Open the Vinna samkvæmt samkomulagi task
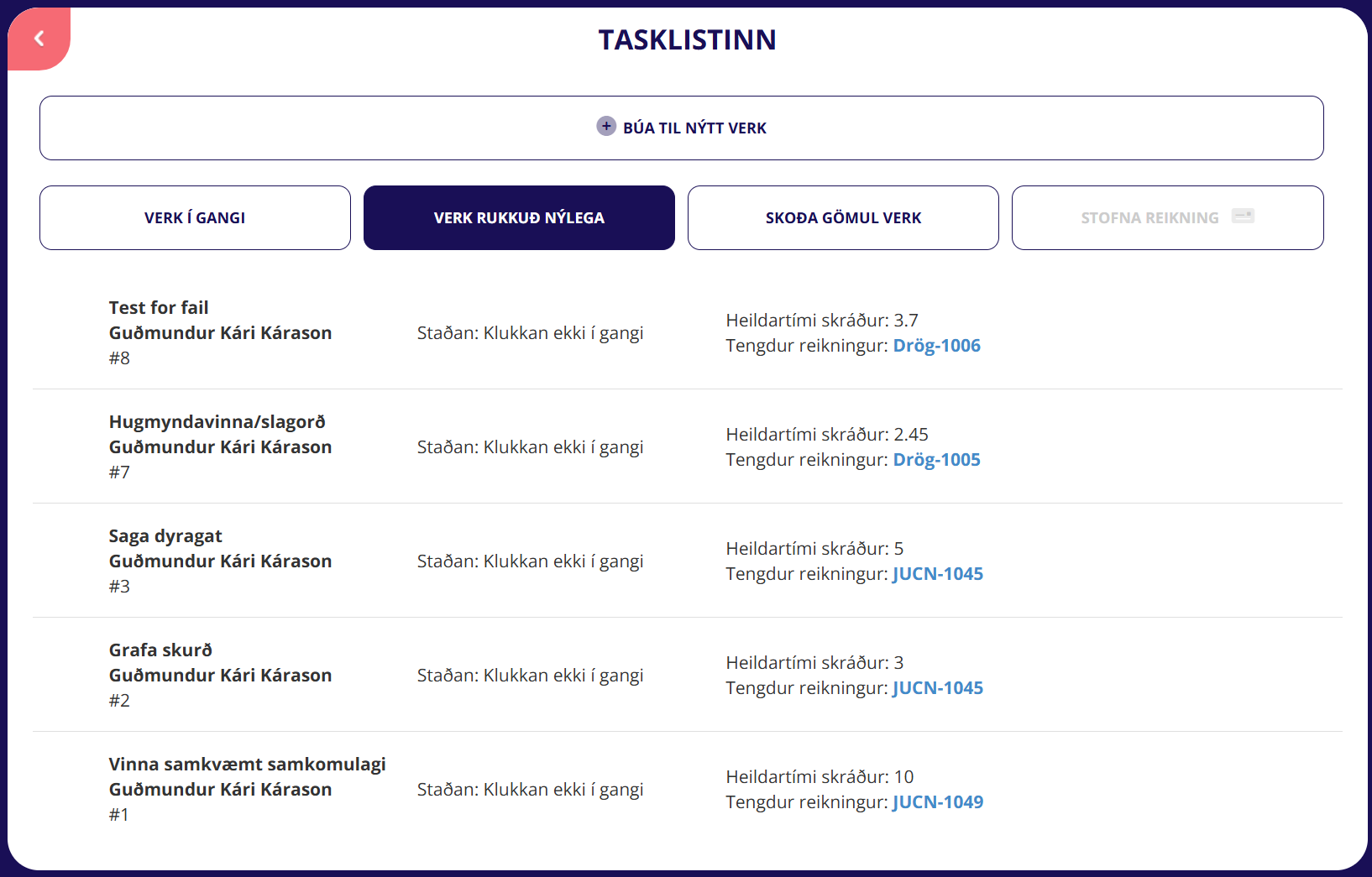This screenshot has width=1372, height=877. 247,765
